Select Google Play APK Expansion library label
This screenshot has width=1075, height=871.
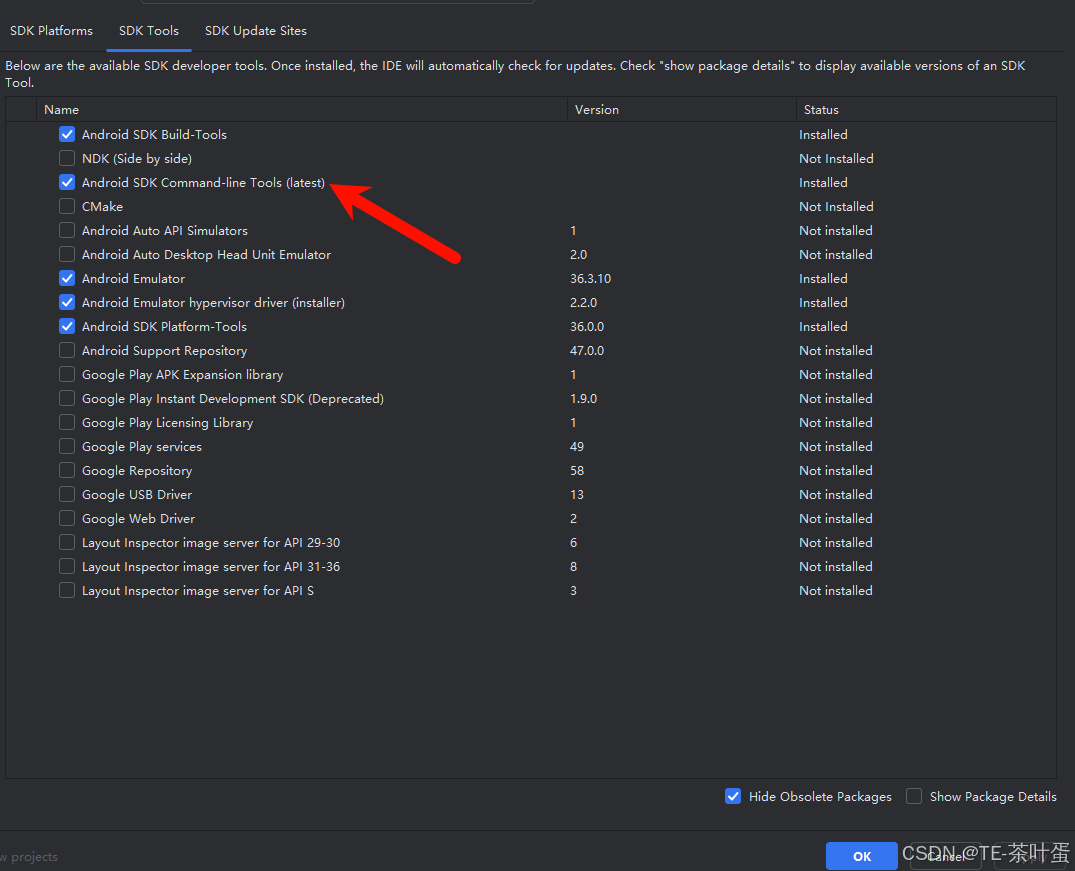[x=182, y=374]
